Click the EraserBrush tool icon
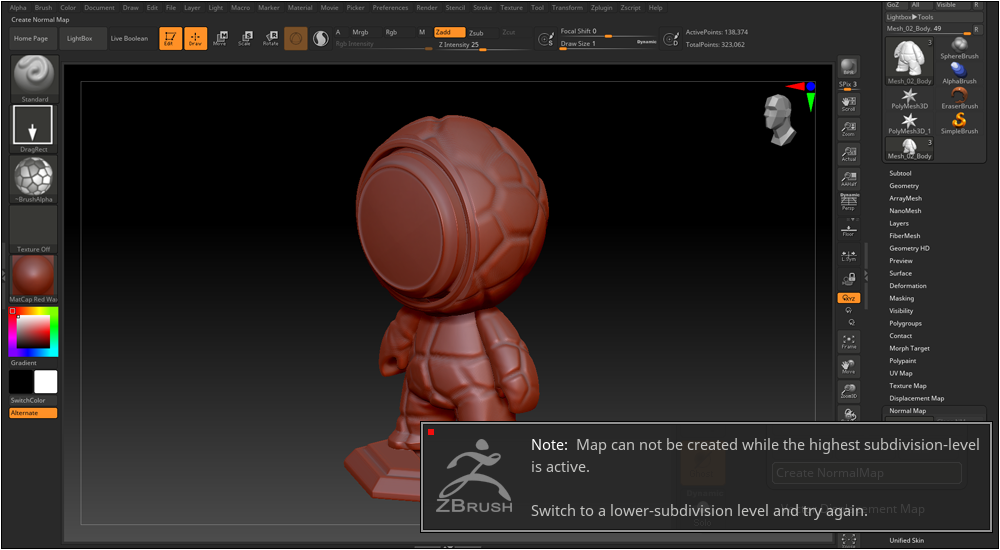This screenshot has width=1000, height=550. pyautogui.click(x=959, y=97)
